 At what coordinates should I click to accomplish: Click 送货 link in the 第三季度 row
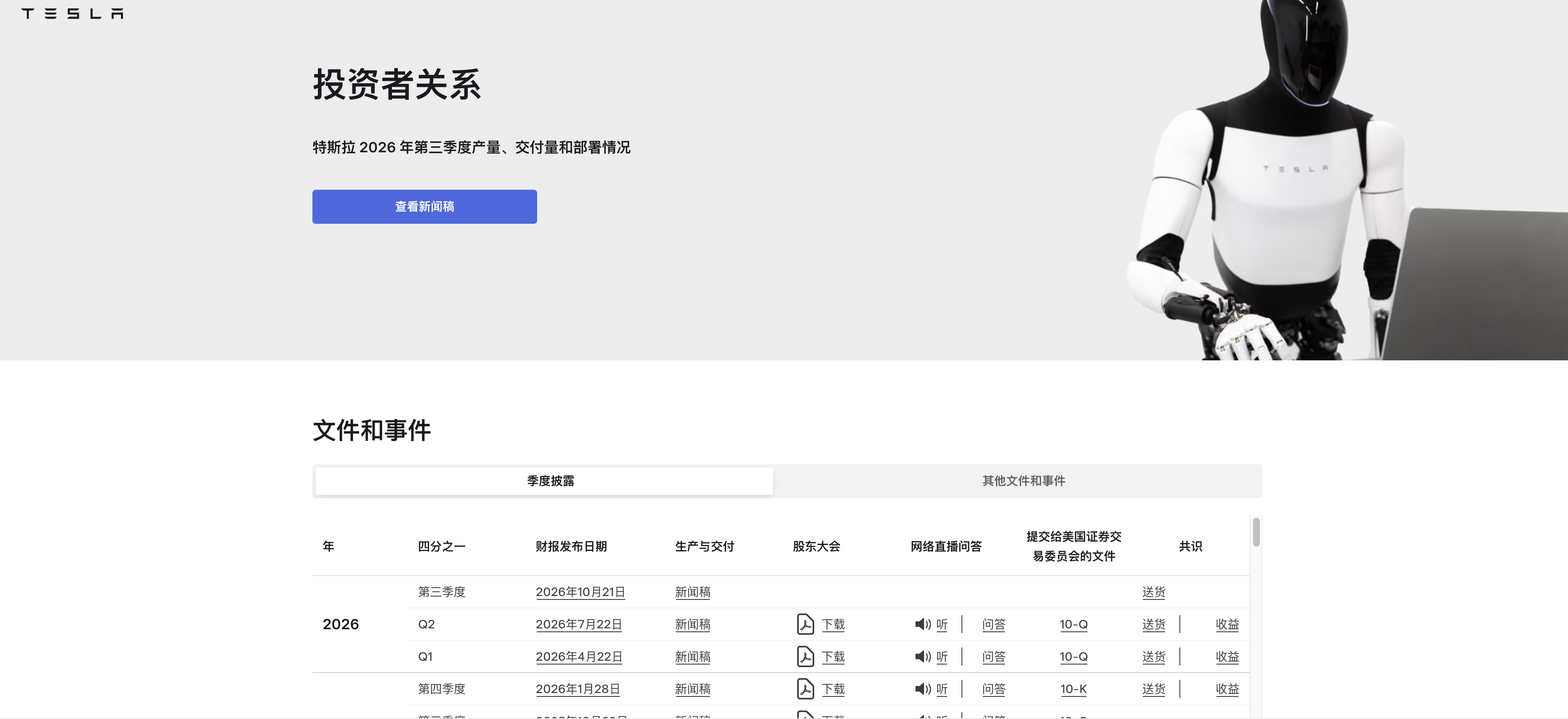tap(1153, 592)
